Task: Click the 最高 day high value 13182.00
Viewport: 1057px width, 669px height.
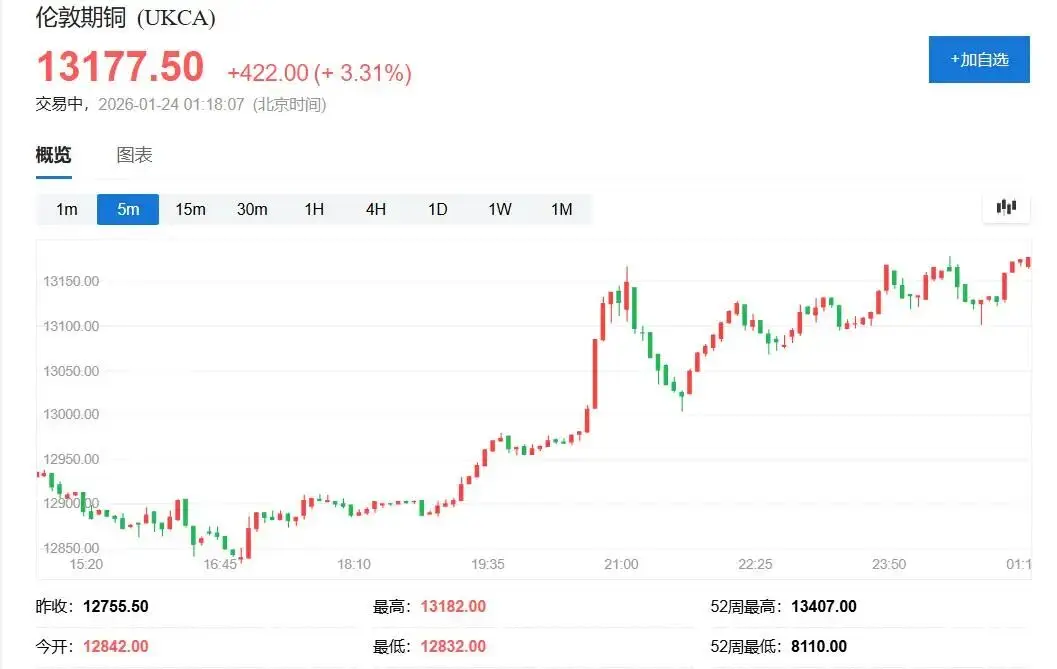Action: 453,606
